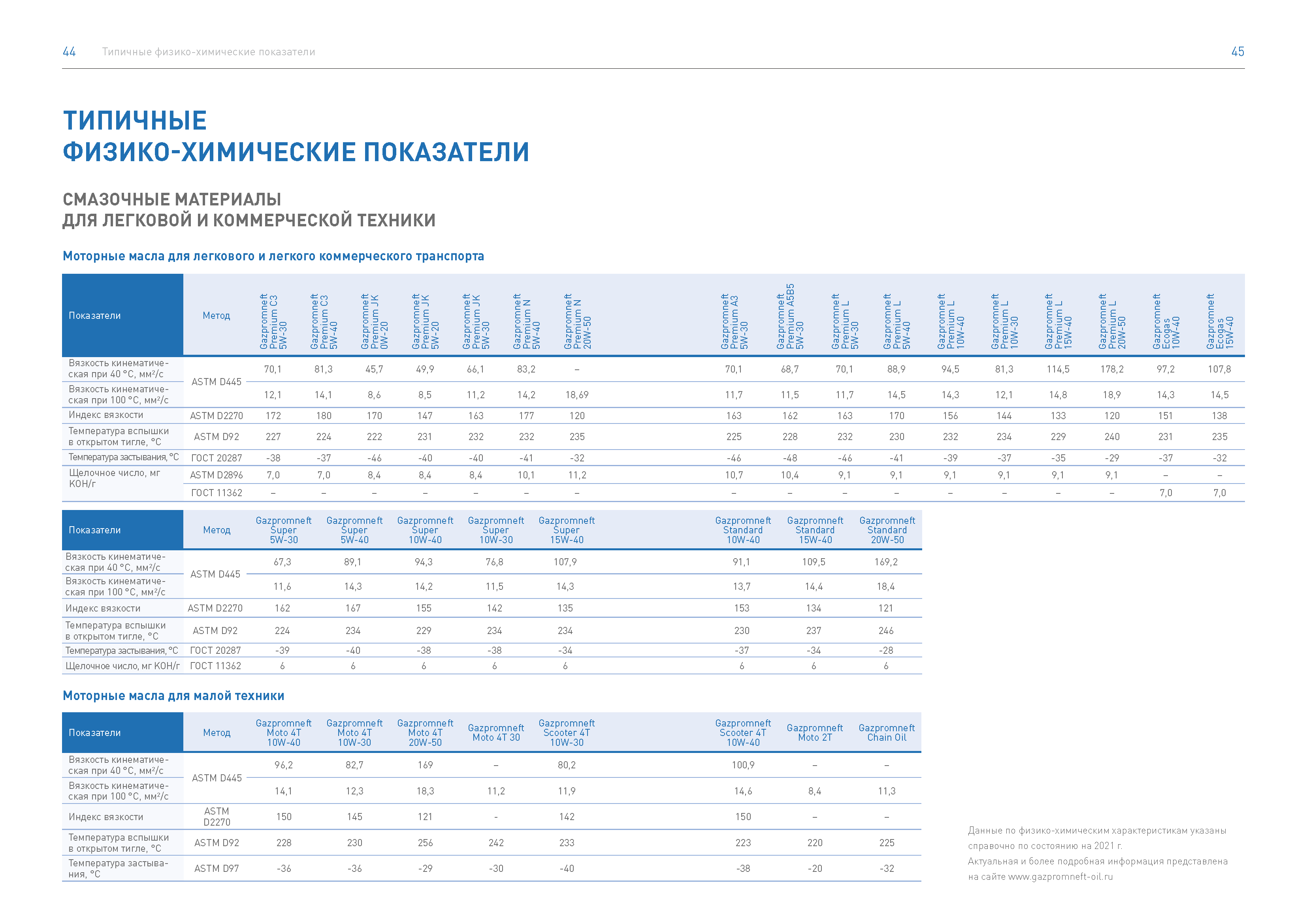This screenshot has width=1307, height=924.
Task: Click column header 'Gazpromneft Scooter 4T 10W-40'
Action: point(743,733)
